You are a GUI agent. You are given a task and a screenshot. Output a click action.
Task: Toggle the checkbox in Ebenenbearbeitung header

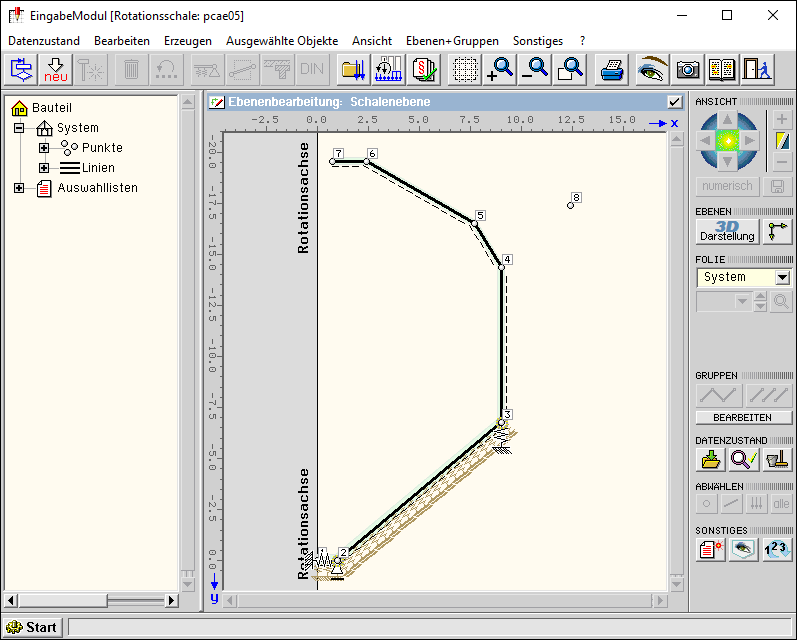coord(674,102)
